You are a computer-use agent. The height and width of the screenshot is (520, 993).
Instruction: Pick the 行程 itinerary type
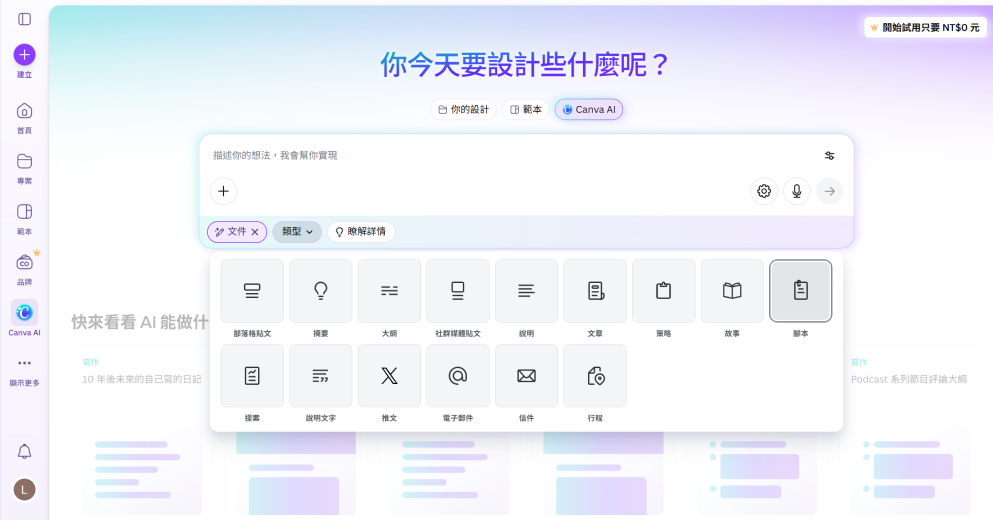click(595, 376)
